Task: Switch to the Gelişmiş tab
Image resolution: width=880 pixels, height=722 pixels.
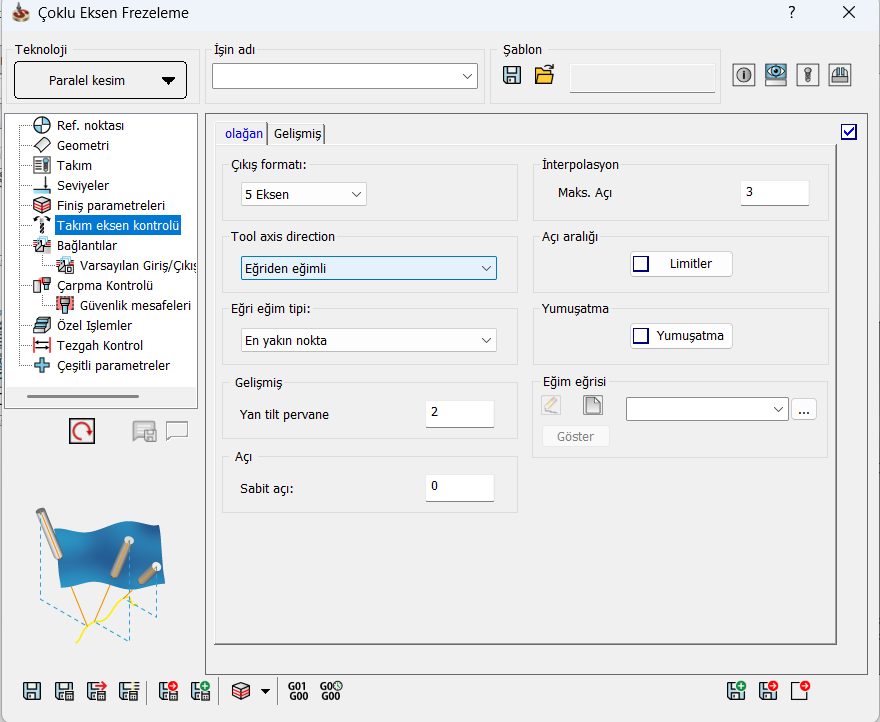Action: pos(297,134)
